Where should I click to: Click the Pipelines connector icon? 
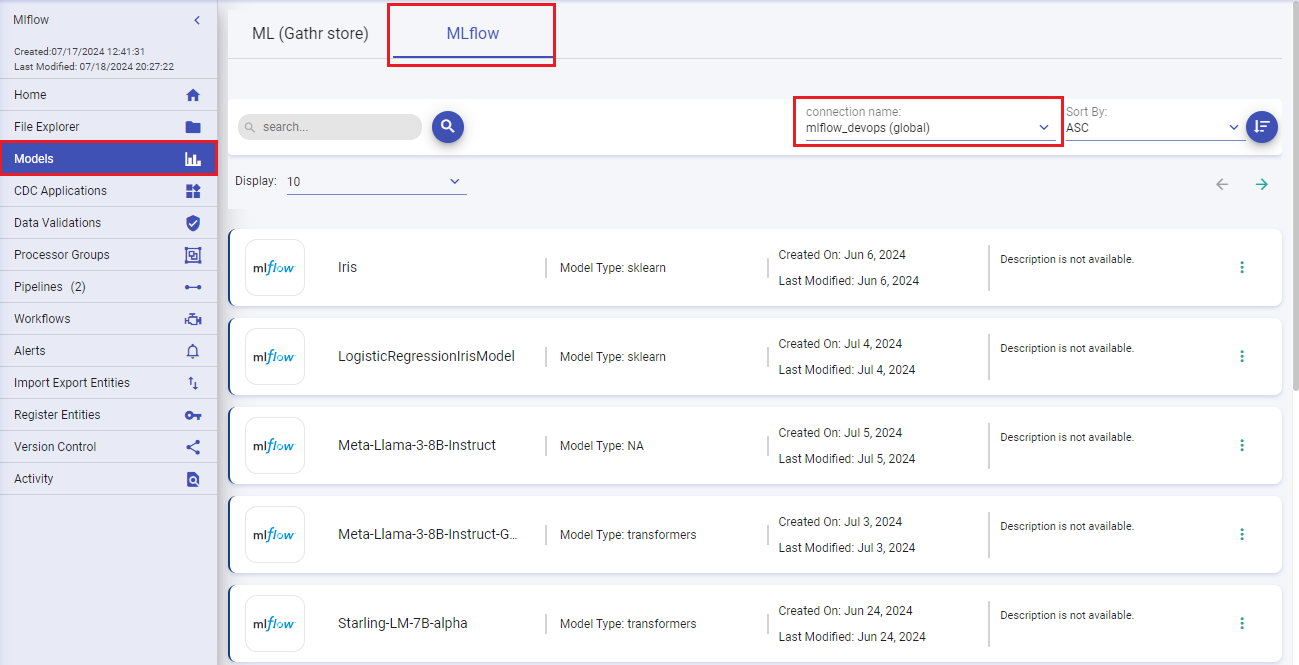tap(193, 287)
